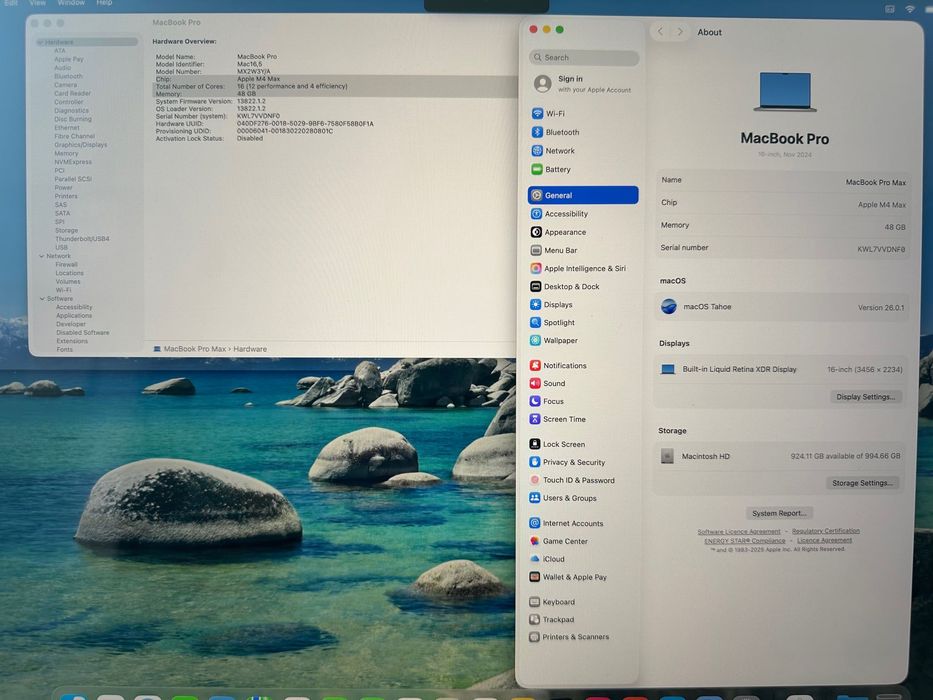Click the System Report... button
Viewport: 933px width, 700px height.
[779, 513]
